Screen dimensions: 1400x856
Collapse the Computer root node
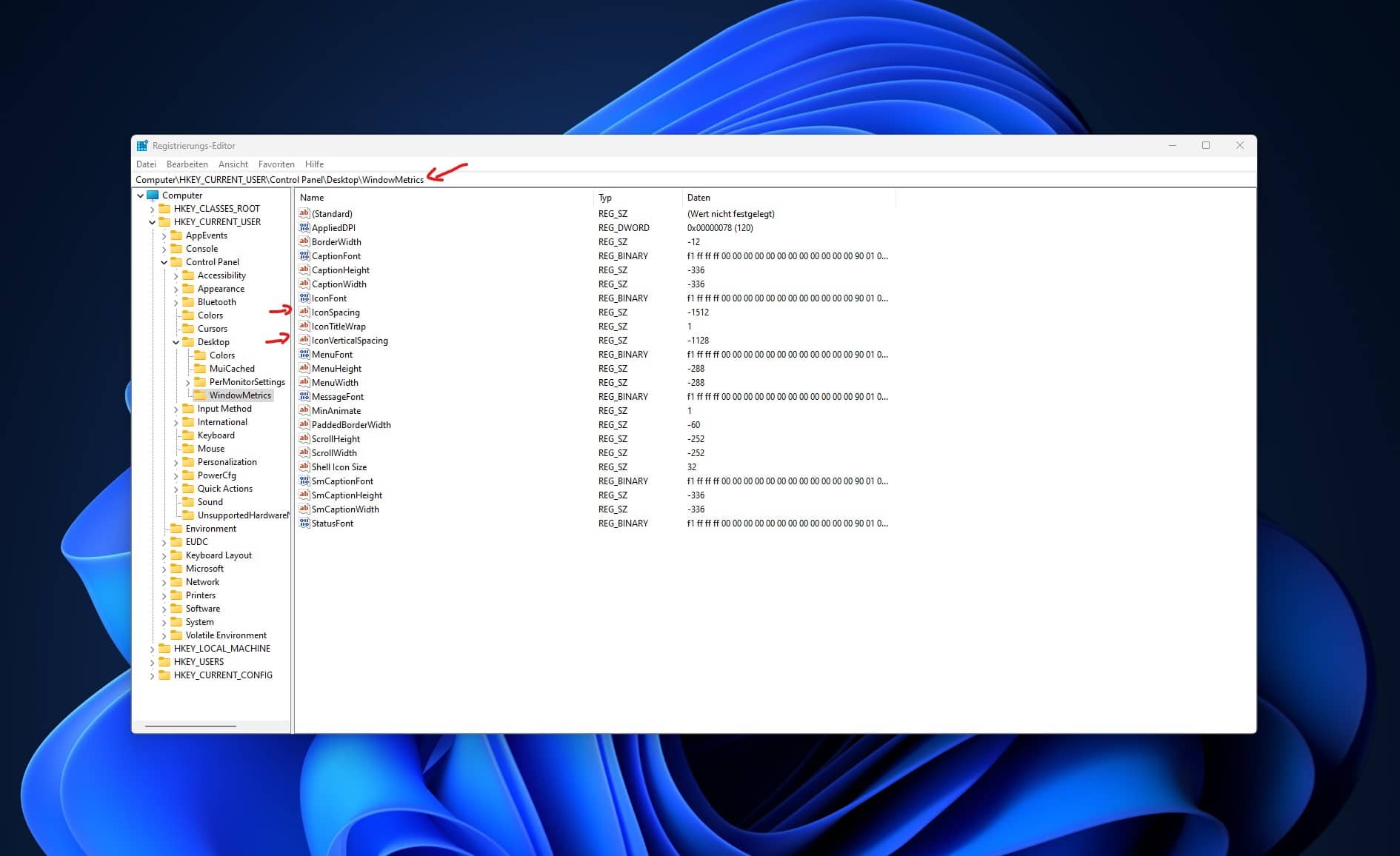(140, 195)
